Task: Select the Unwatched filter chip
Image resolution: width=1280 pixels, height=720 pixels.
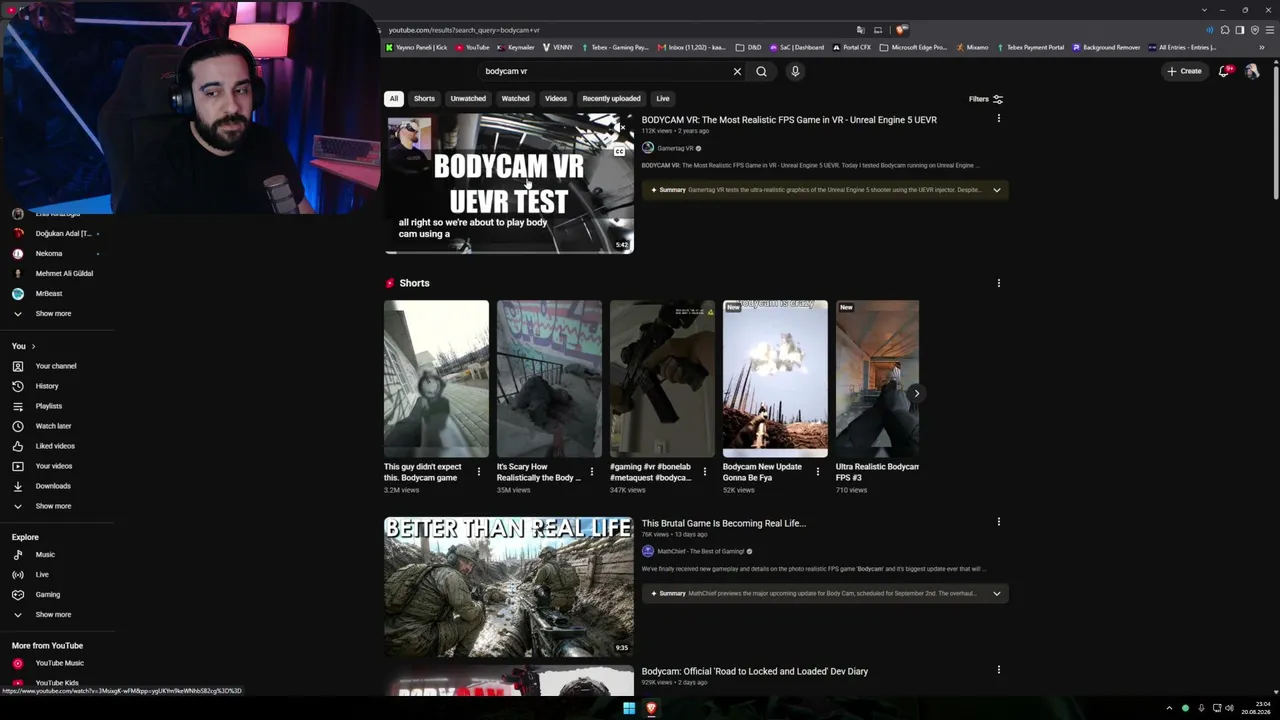Action: click(468, 98)
